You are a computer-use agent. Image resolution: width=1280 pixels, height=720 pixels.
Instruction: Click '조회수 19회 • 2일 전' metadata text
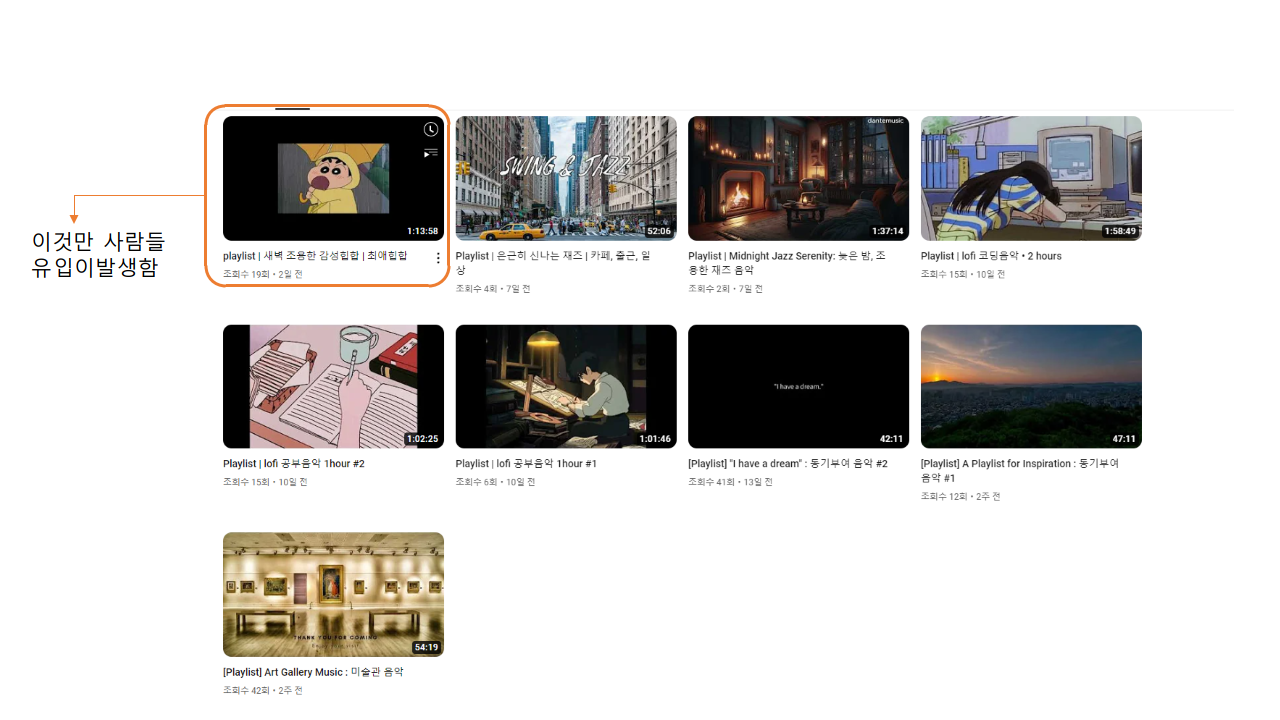click(263, 274)
